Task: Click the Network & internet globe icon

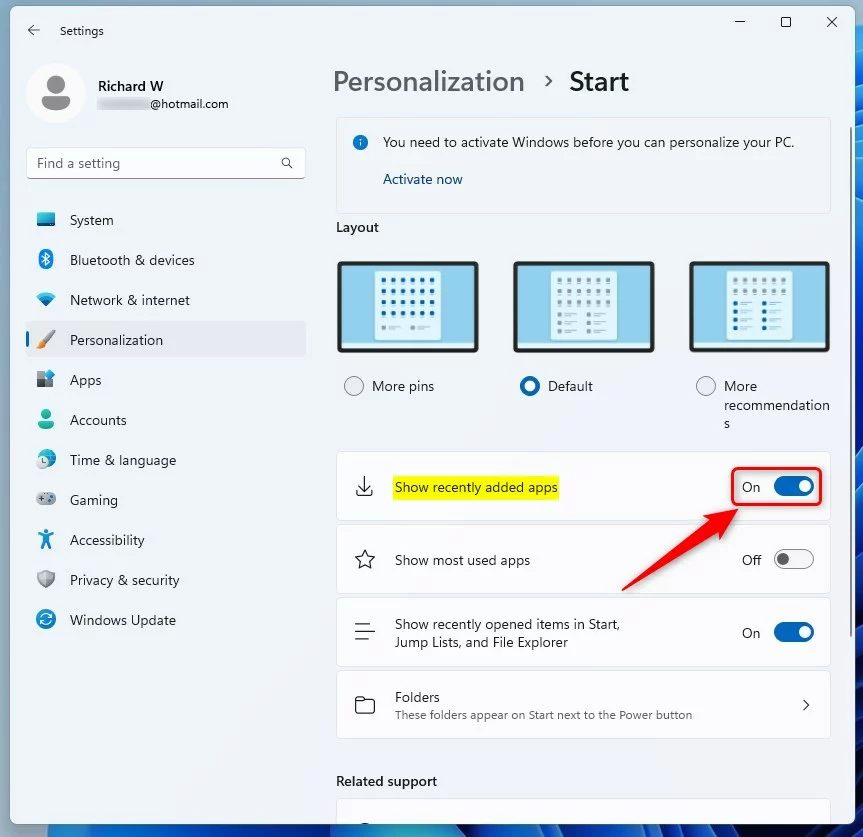Action: 45,300
